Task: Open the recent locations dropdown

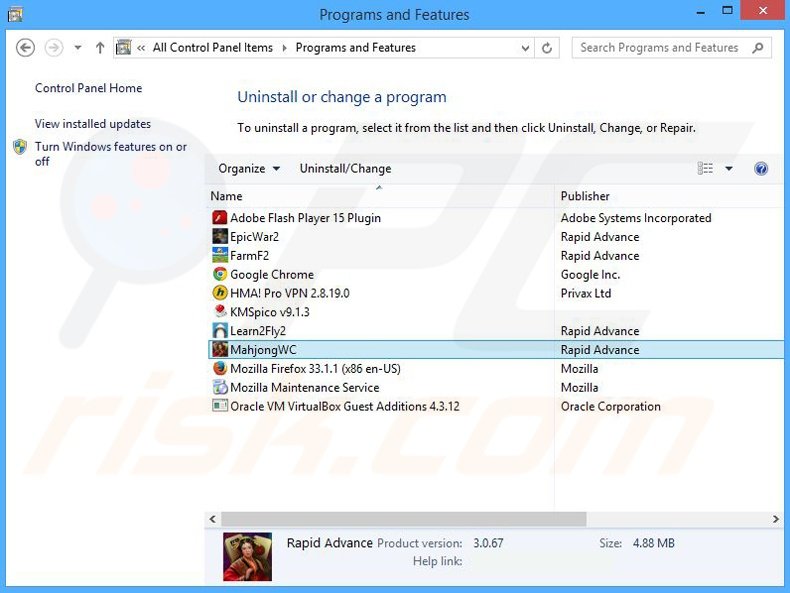Action: click(x=78, y=48)
